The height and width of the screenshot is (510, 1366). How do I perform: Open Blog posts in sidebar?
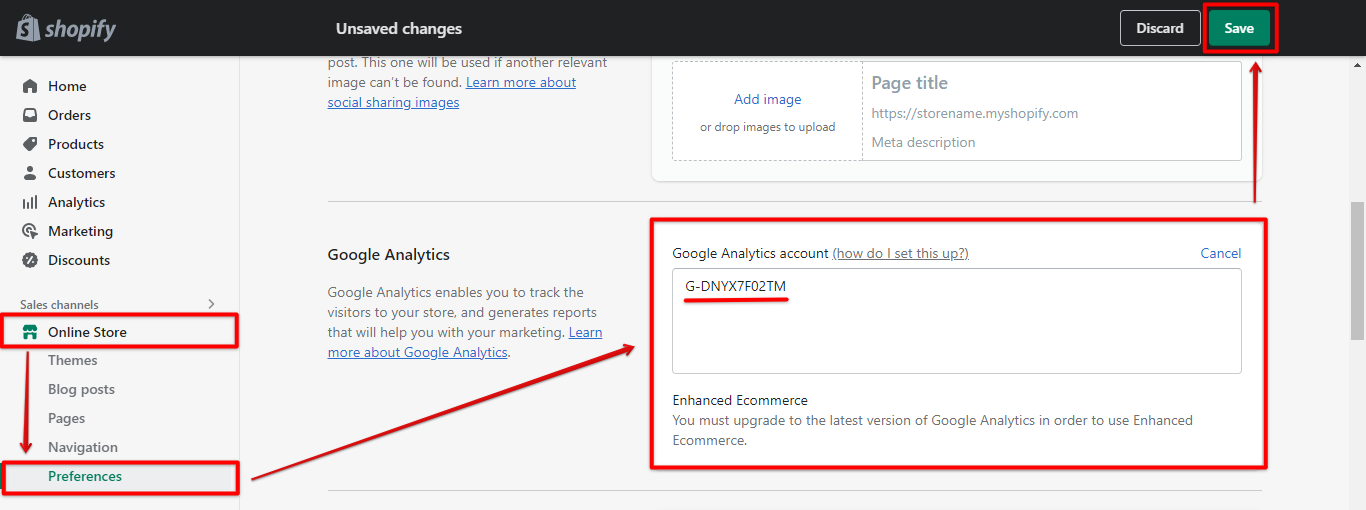point(81,389)
